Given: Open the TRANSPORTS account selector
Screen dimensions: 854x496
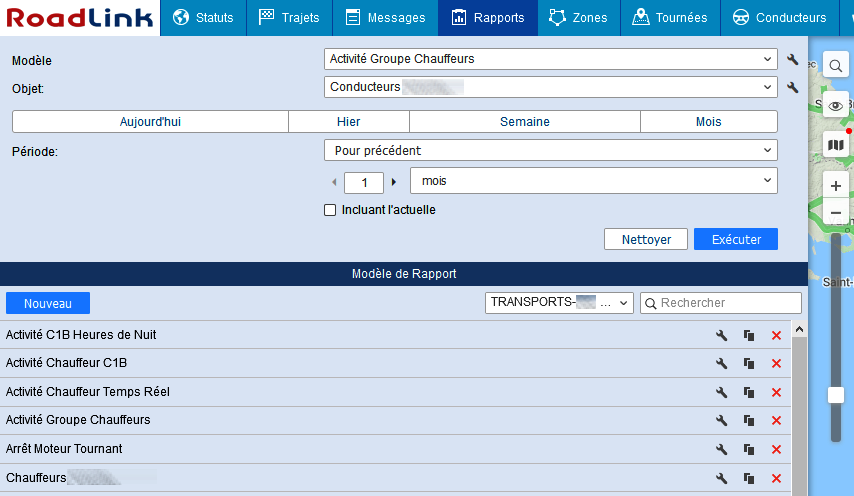Looking at the screenshot, I should pyautogui.click(x=558, y=303).
